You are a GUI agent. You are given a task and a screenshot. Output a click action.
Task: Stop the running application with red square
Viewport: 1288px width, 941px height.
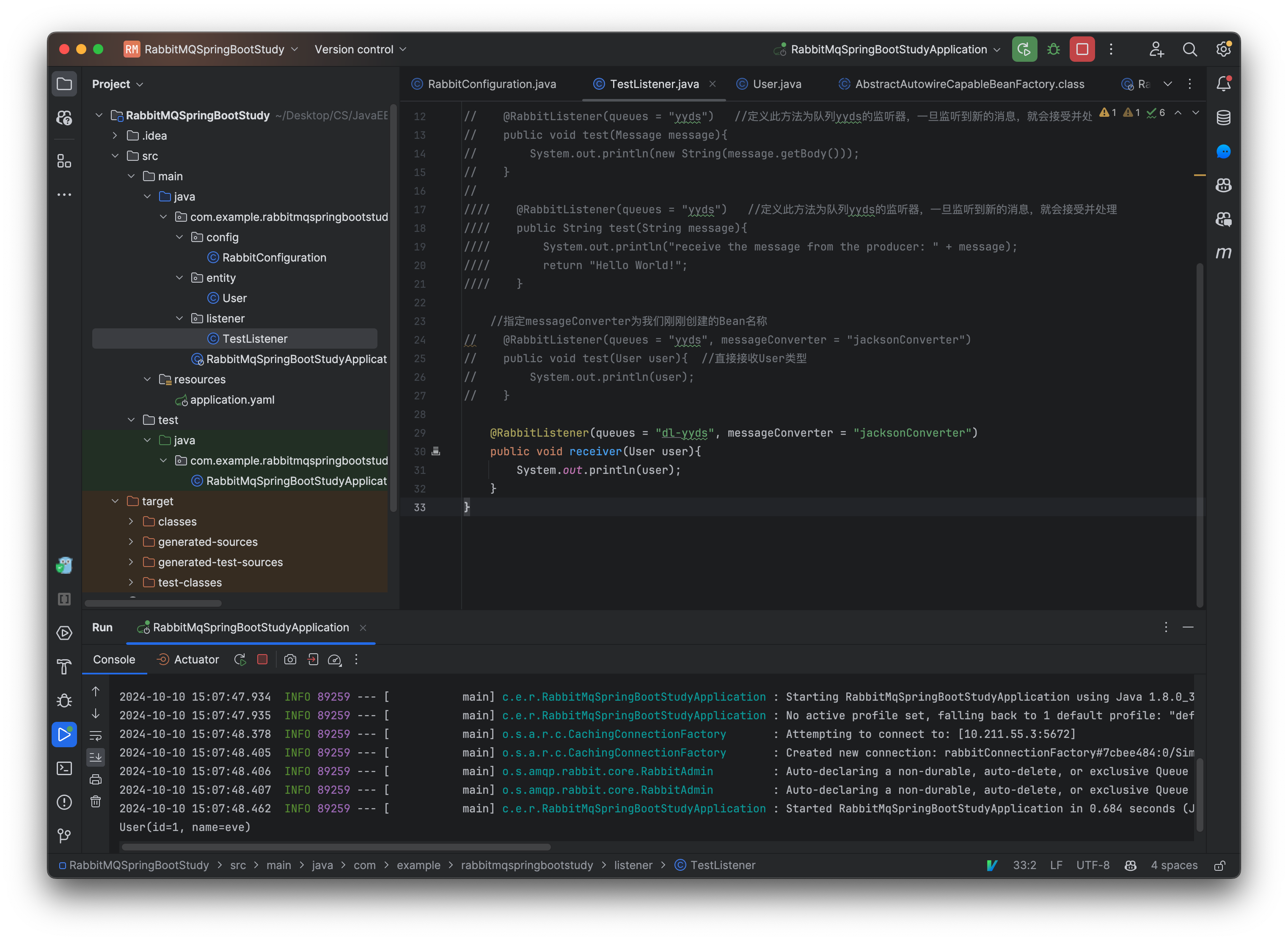pos(1082,50)
